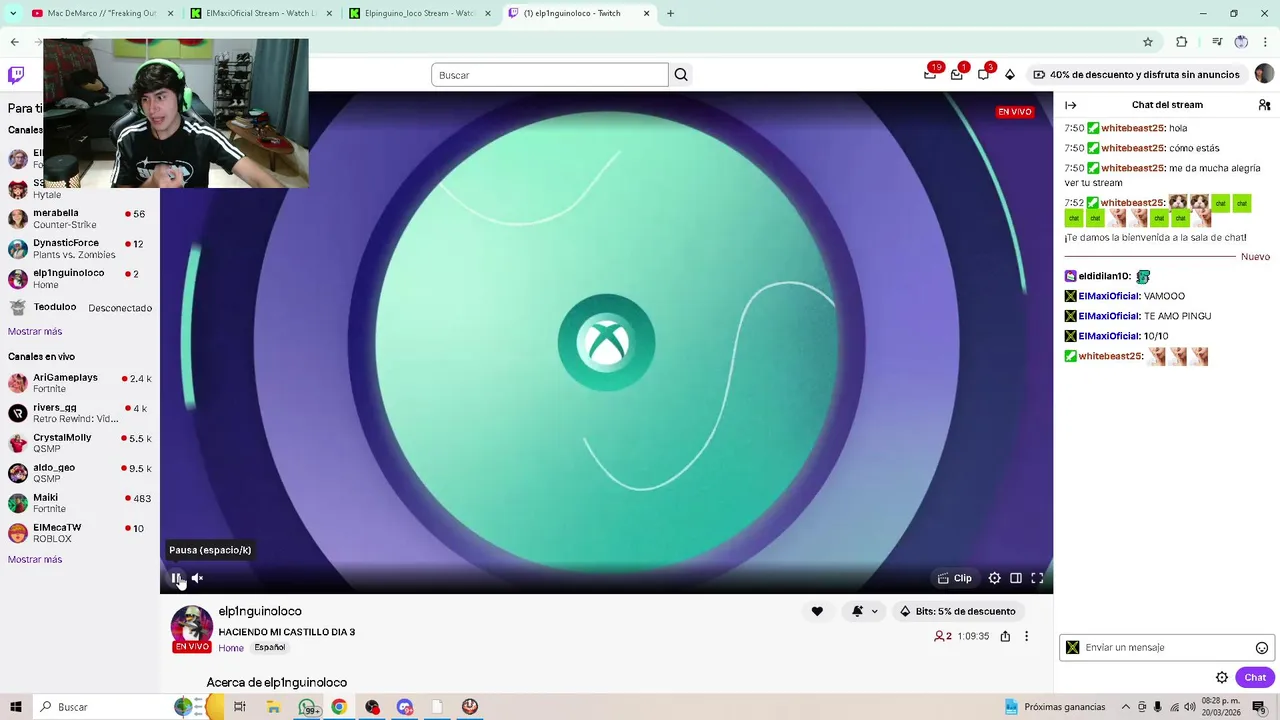This screenshot has height=720, width=1280.
Task: Open aldo_geo live channel
Action: click(x=80, y=473)
